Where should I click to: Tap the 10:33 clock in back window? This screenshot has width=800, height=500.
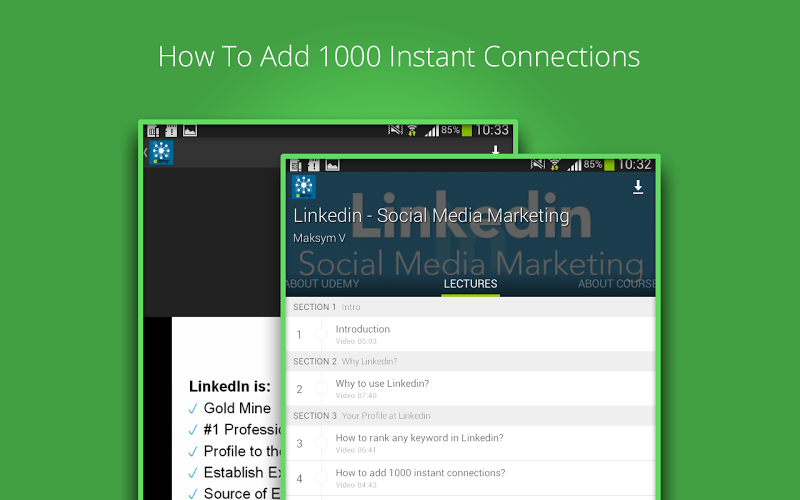492,130
